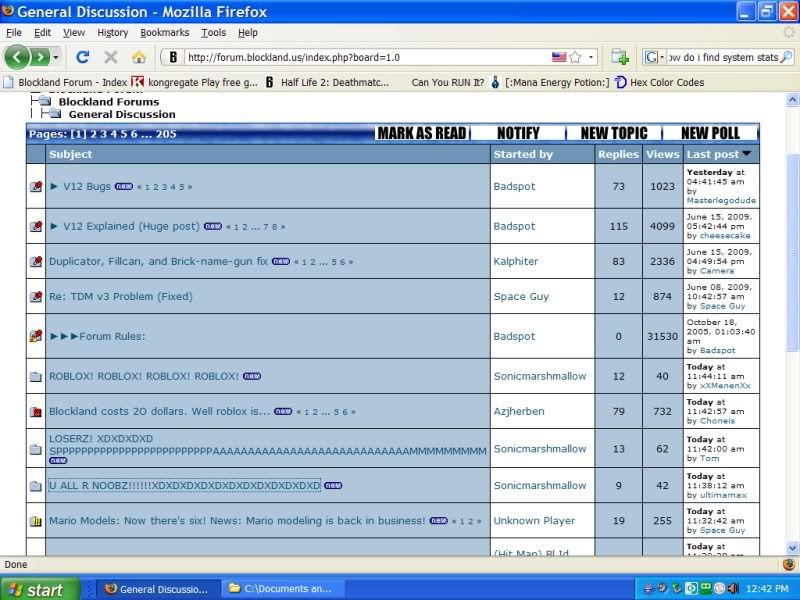Image resolution: width=800 pixels, height=600 pixels.
Task: Go back with the green back arrow
Action: [x=17, y=57]
